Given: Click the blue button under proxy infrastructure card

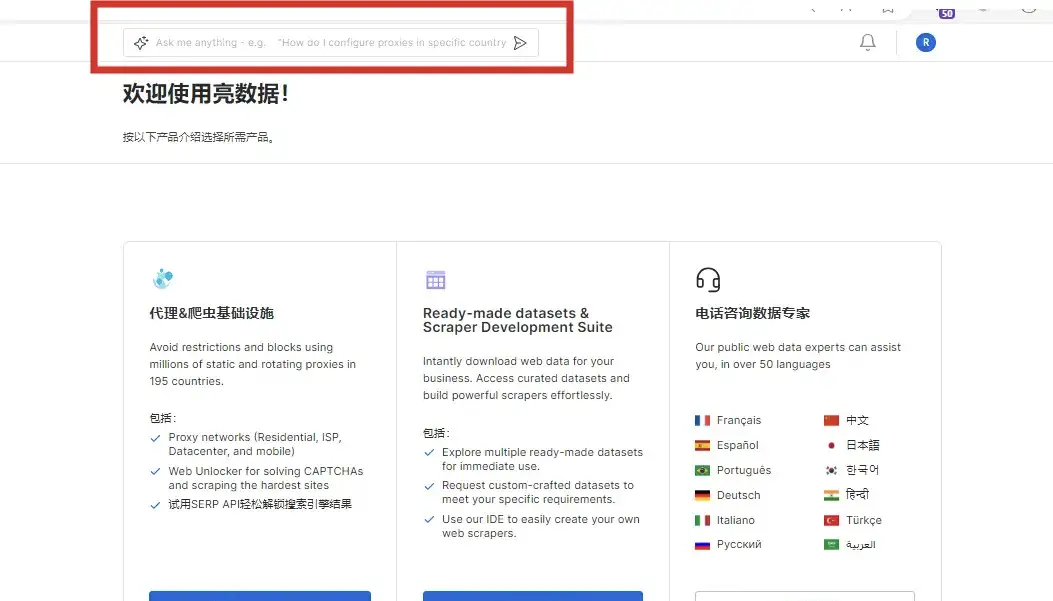Looking at the screenshot, I should 260,596.
